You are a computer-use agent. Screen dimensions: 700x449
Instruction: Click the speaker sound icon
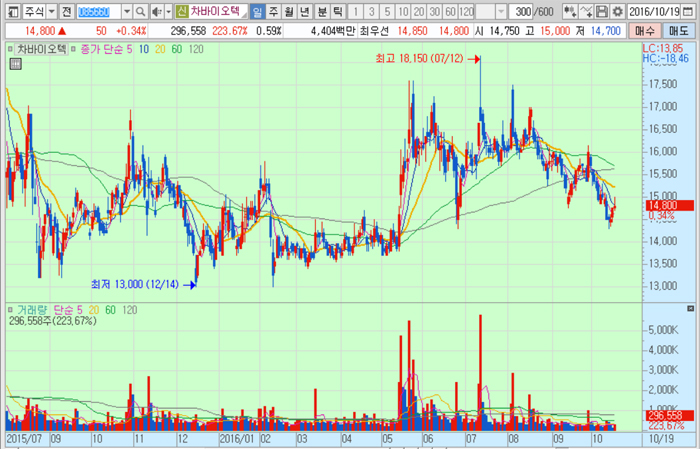[154, 11]
